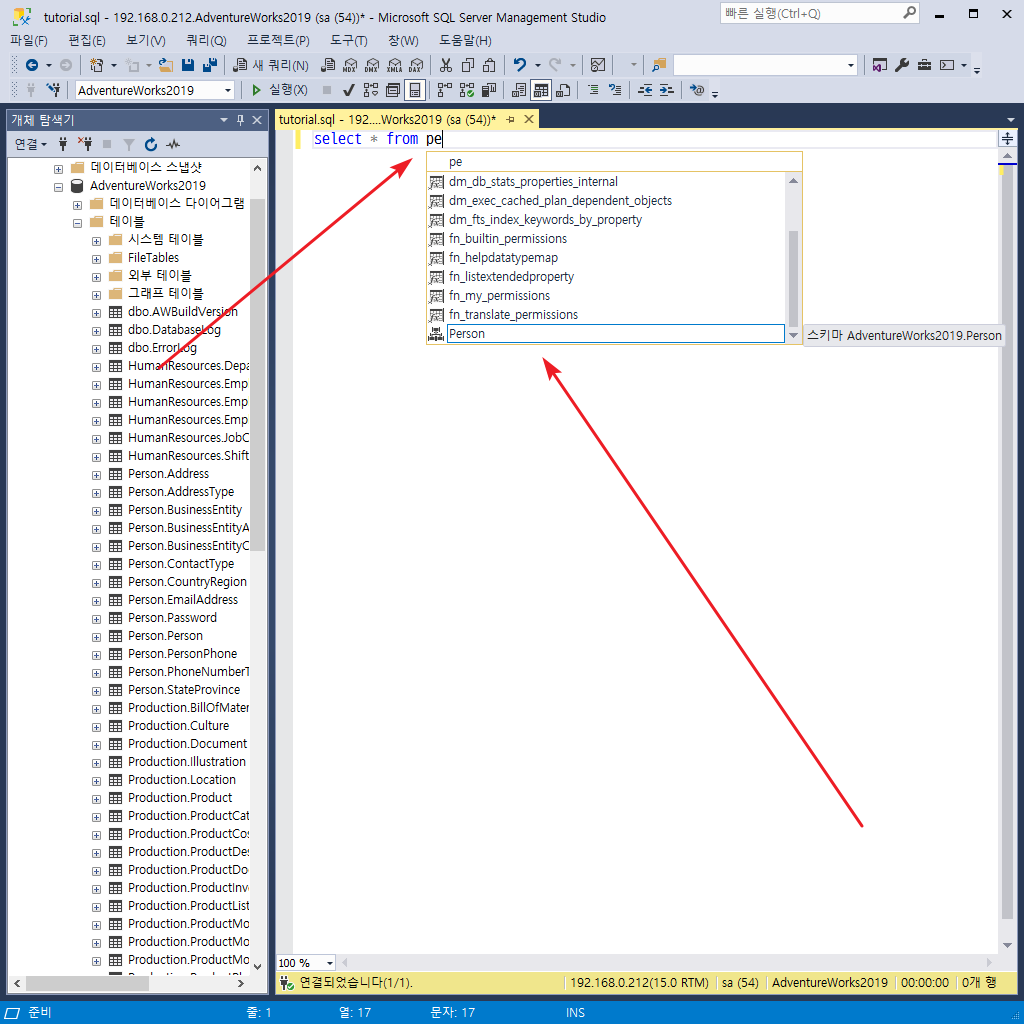Click the Undo arrow icon
1024x1024 pixels.
click(520, 65)
